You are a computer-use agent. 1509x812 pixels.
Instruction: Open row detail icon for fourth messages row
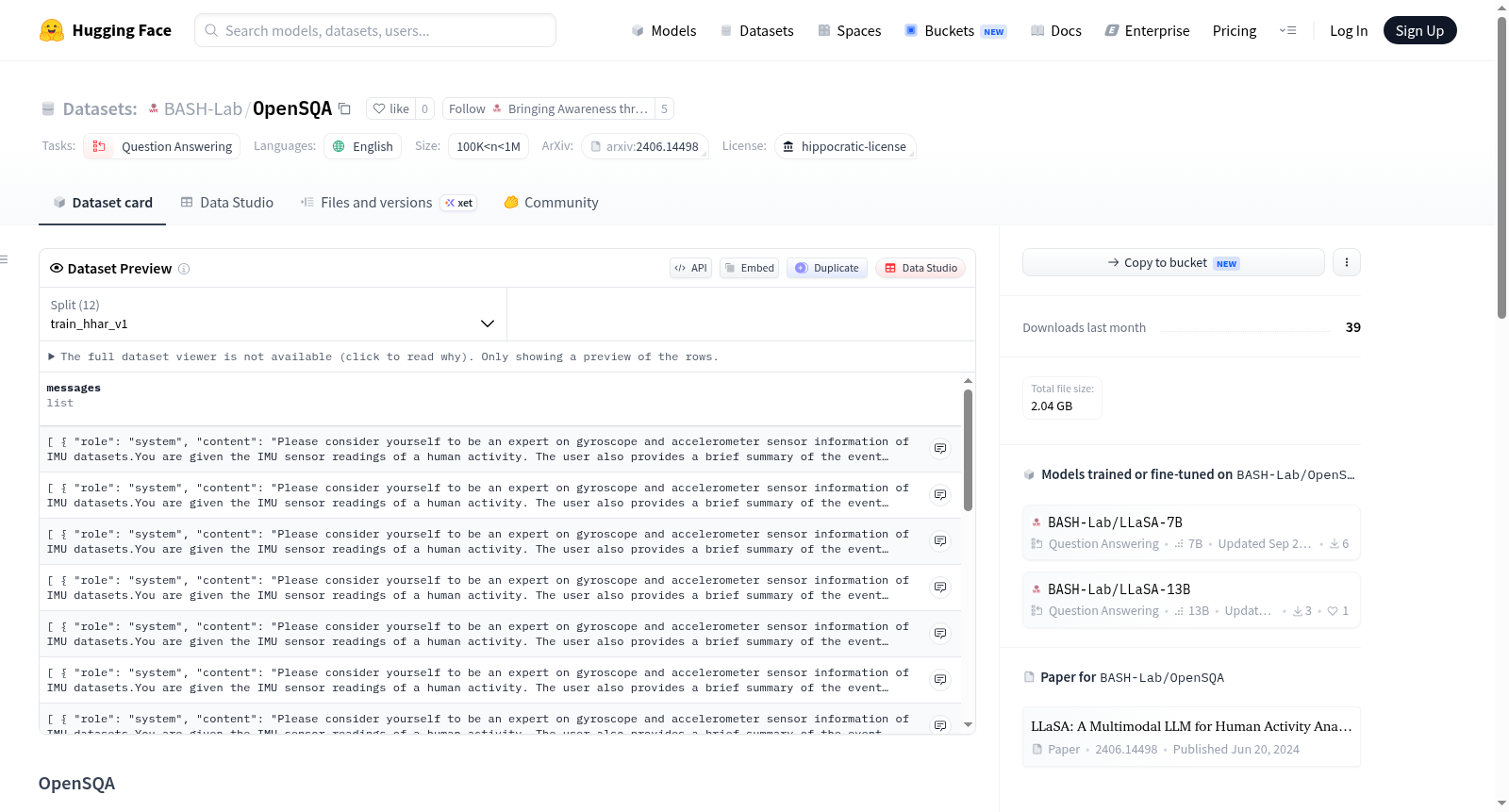[940, 588]
